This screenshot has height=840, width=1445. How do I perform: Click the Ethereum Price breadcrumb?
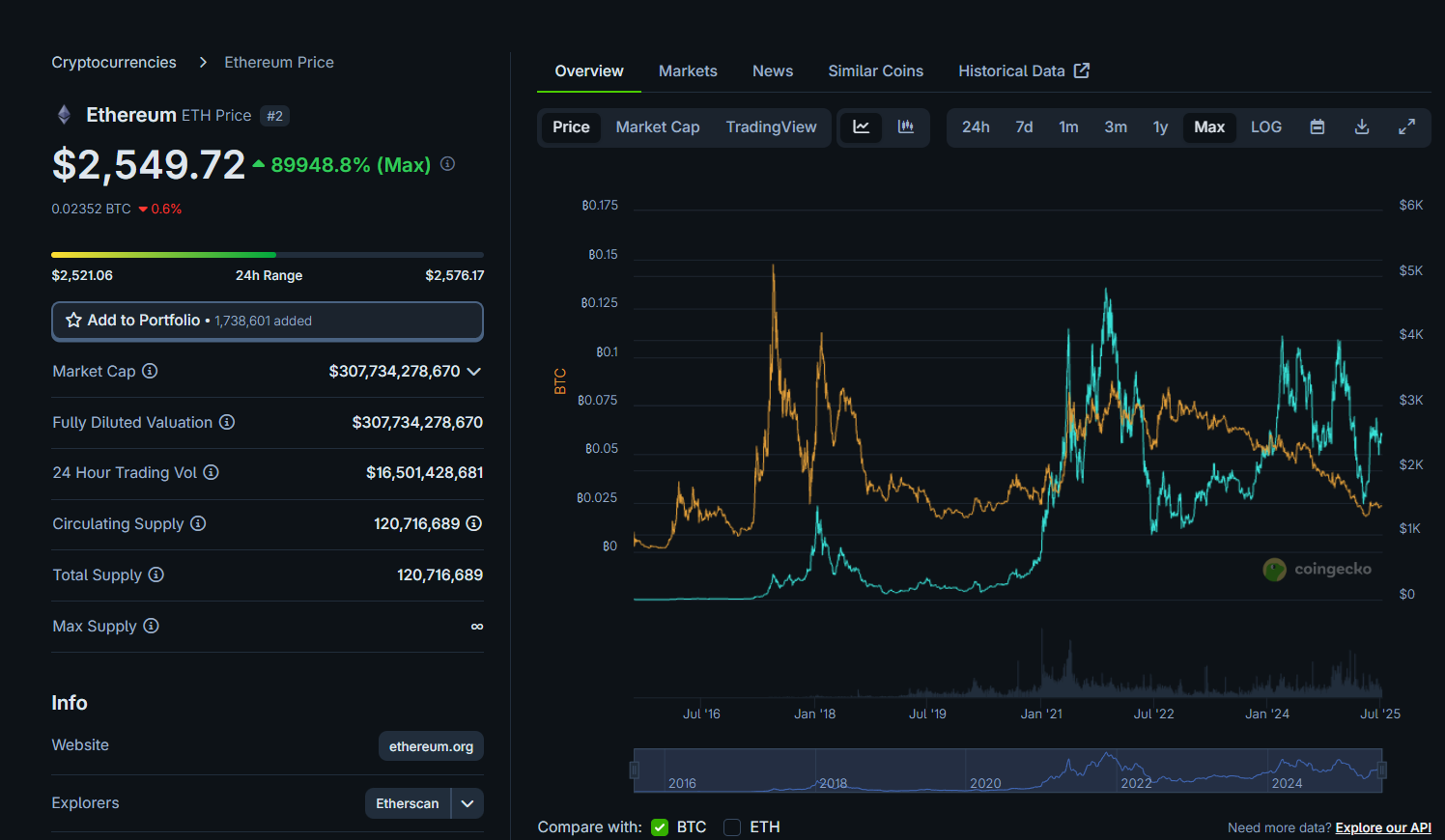click(279, 62)
